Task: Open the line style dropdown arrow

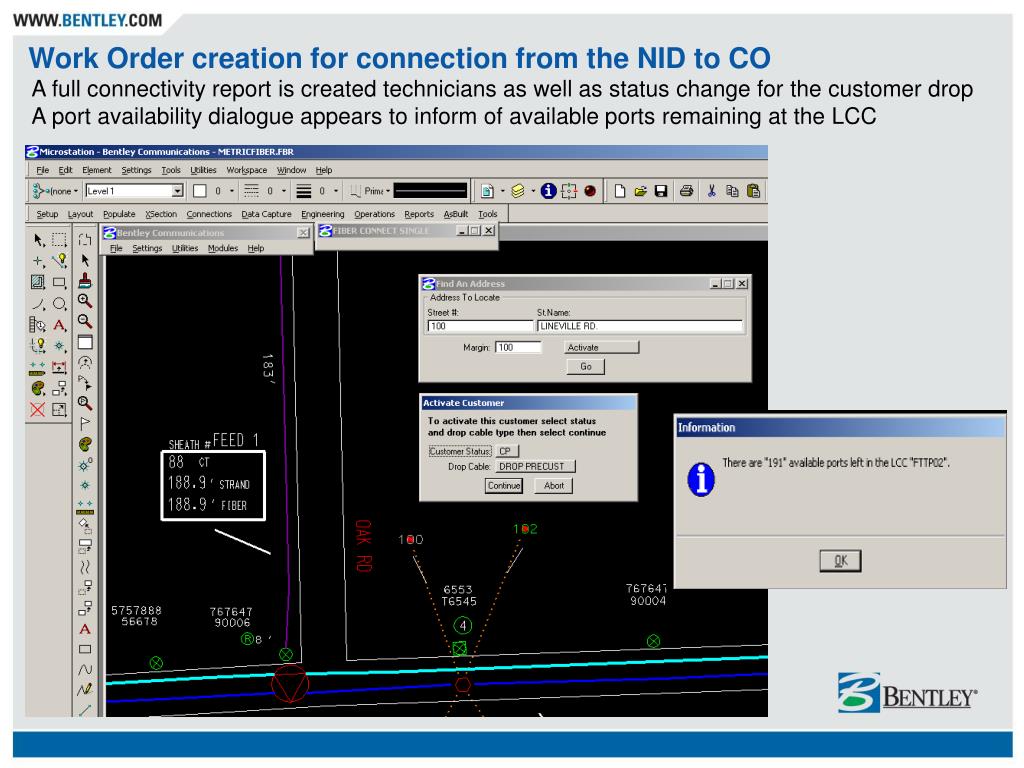Action: 283,191
